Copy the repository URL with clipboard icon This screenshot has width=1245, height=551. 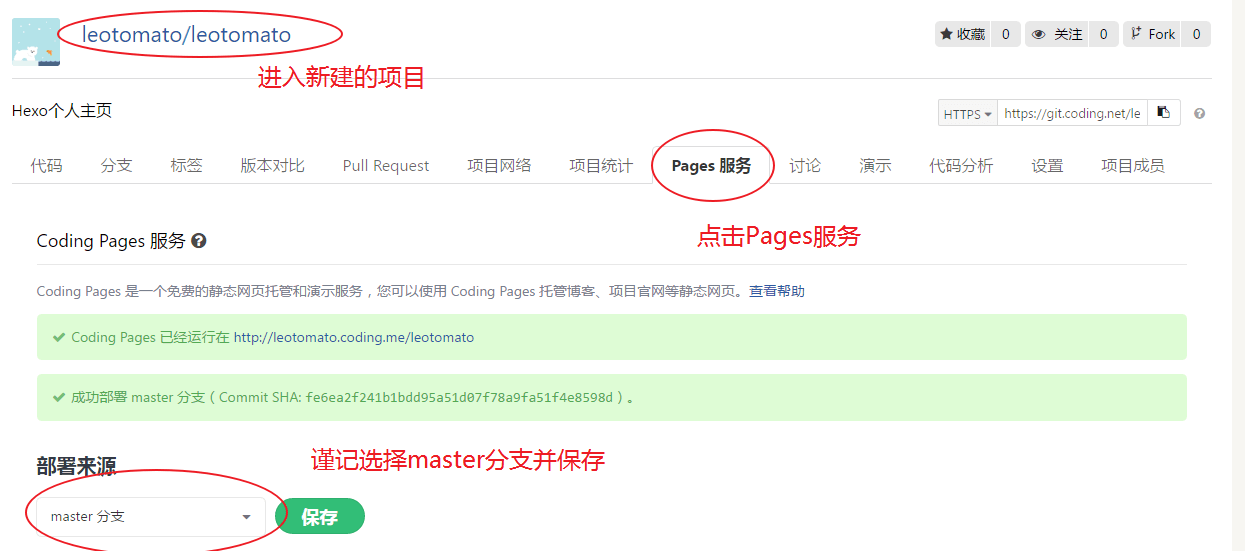(1163, 113)
